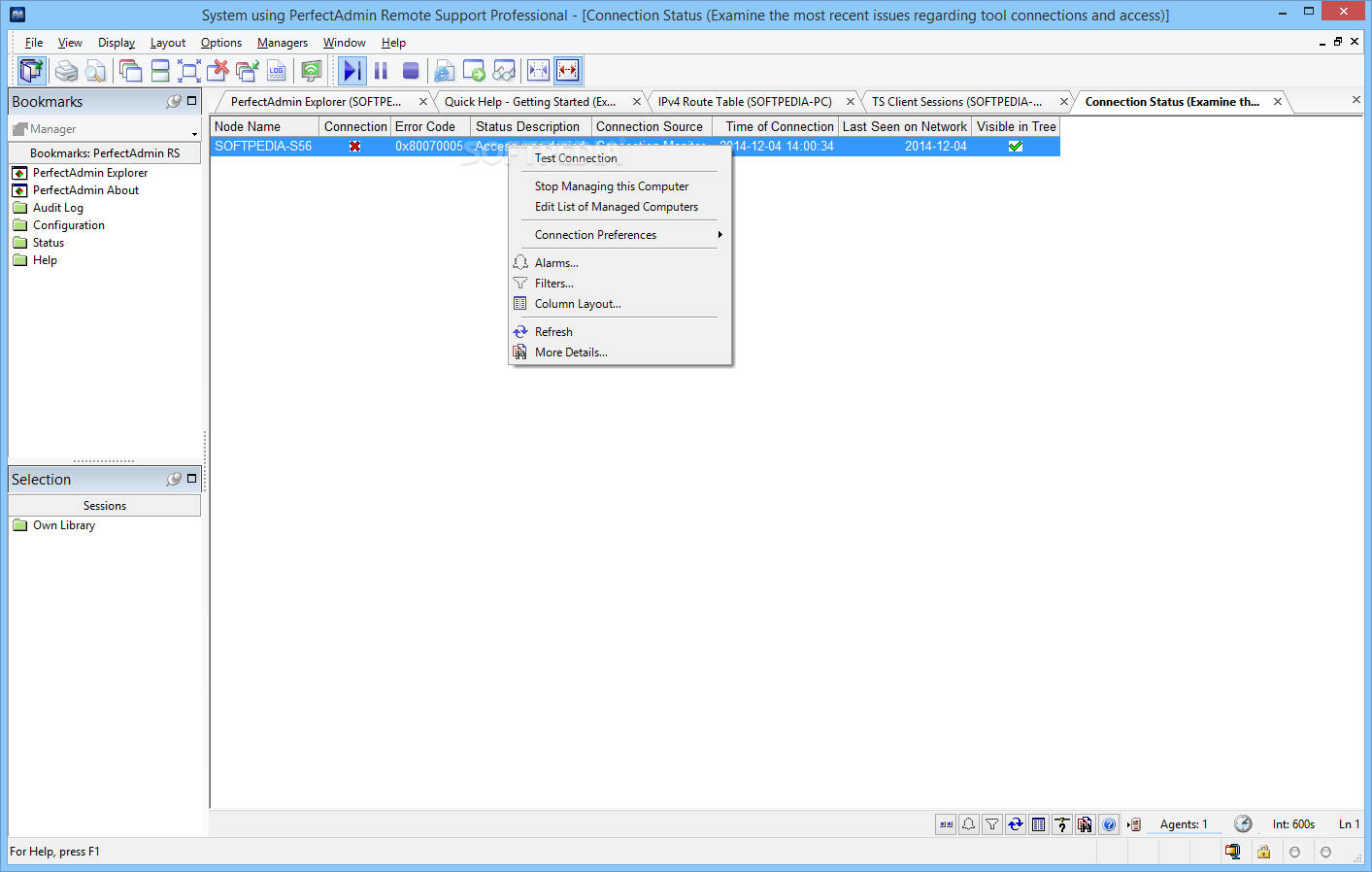This screenshot has height=872, width=1372.
Task: Open the File menu
Action: point(34,43)
